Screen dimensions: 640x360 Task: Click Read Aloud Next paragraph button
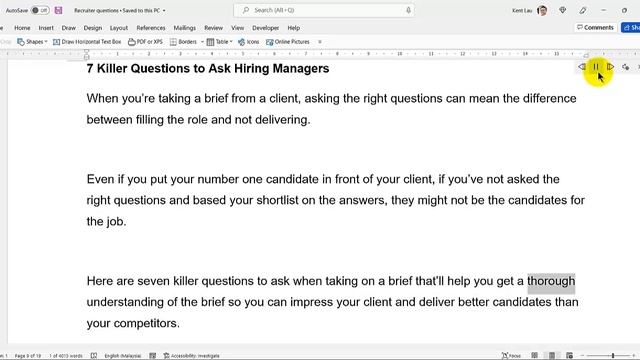click(x=610, y=67)
